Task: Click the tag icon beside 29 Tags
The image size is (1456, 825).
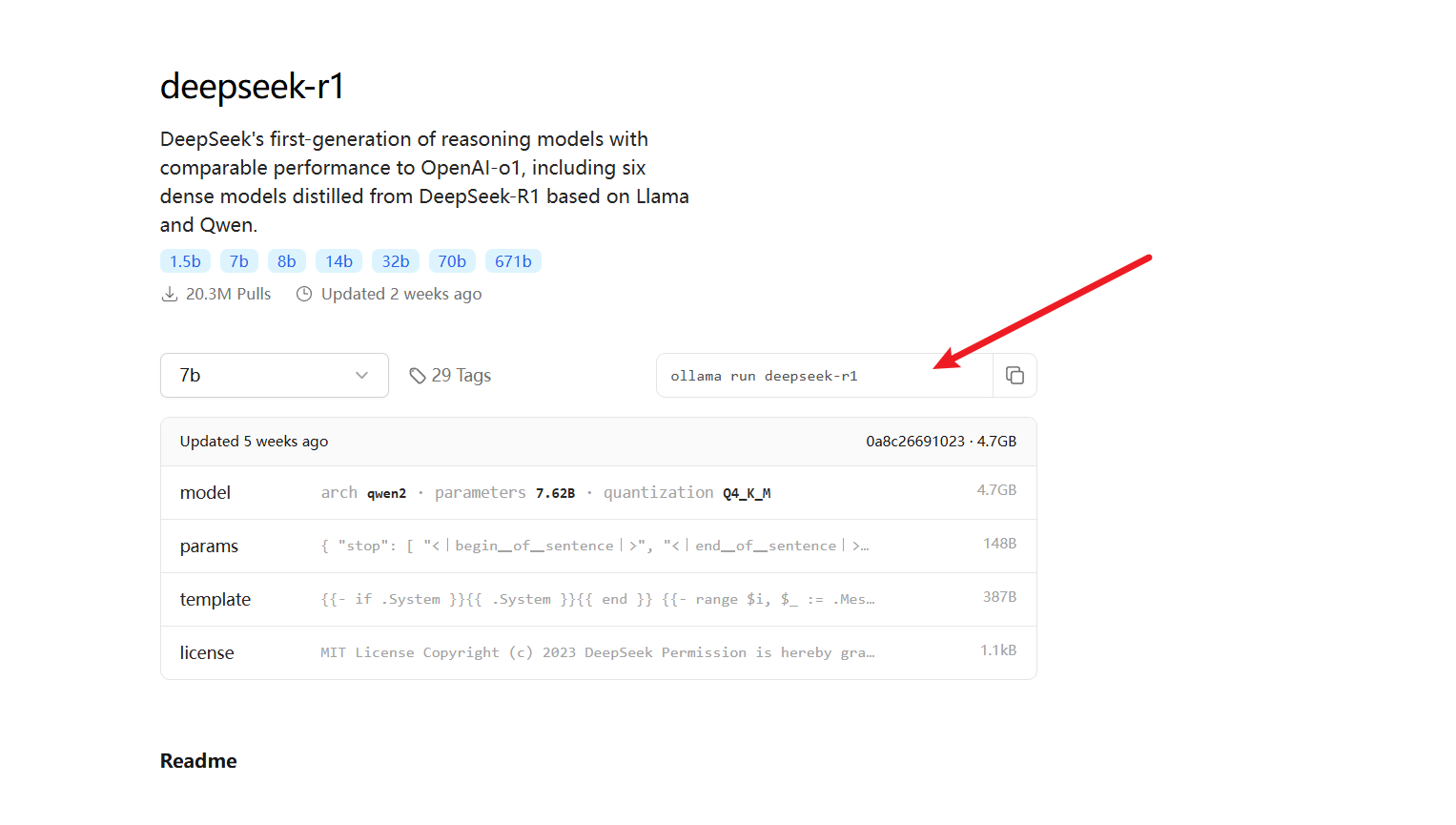Action: pos(418,376)
